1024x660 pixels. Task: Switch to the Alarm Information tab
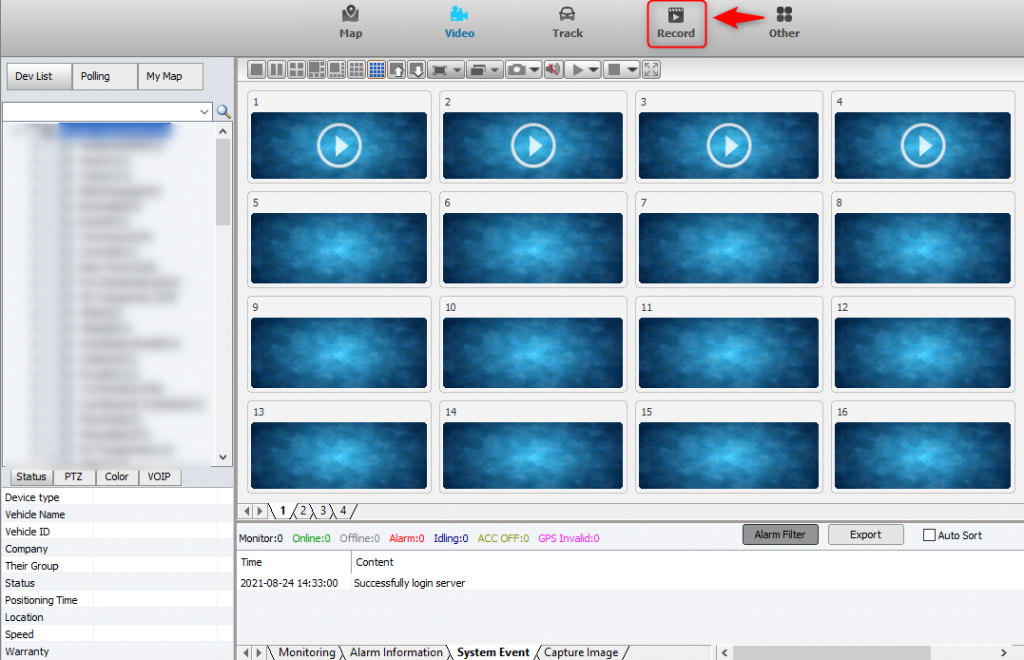[396, 652]
